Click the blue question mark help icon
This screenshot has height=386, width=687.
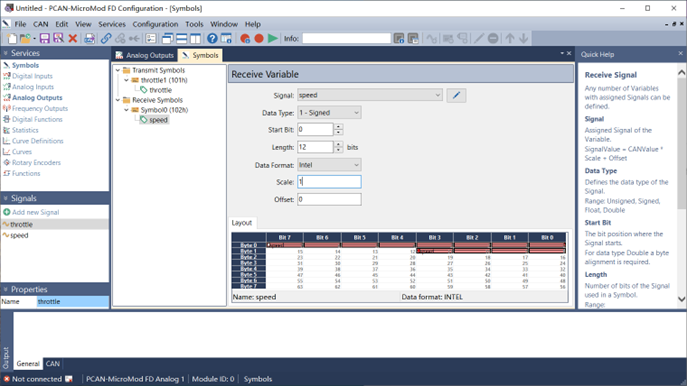212,39
